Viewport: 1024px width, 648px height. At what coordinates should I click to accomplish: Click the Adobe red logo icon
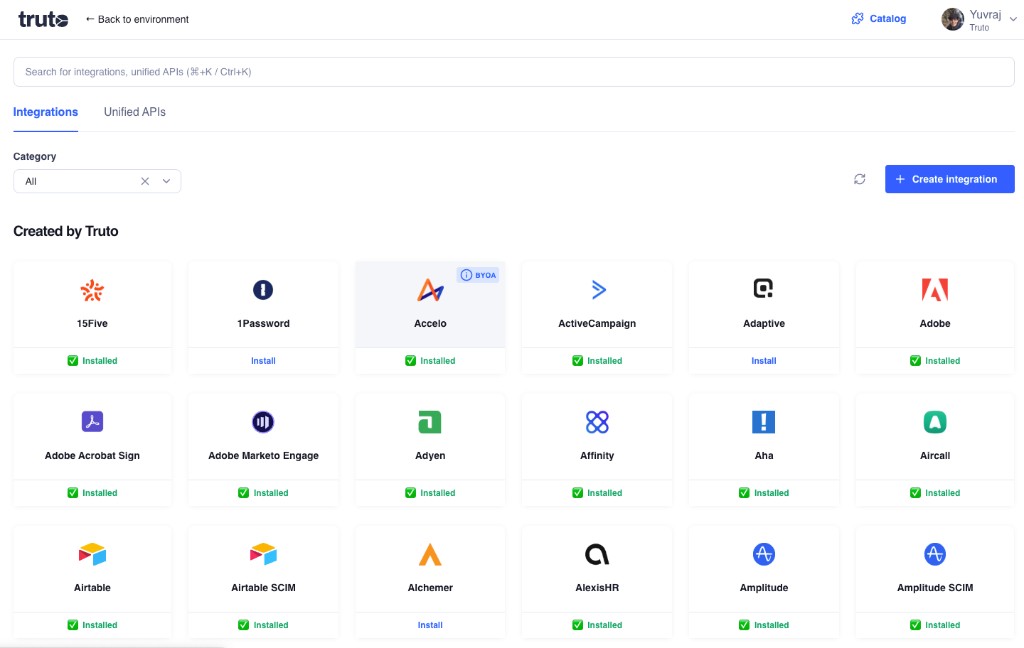coord(935,289)
